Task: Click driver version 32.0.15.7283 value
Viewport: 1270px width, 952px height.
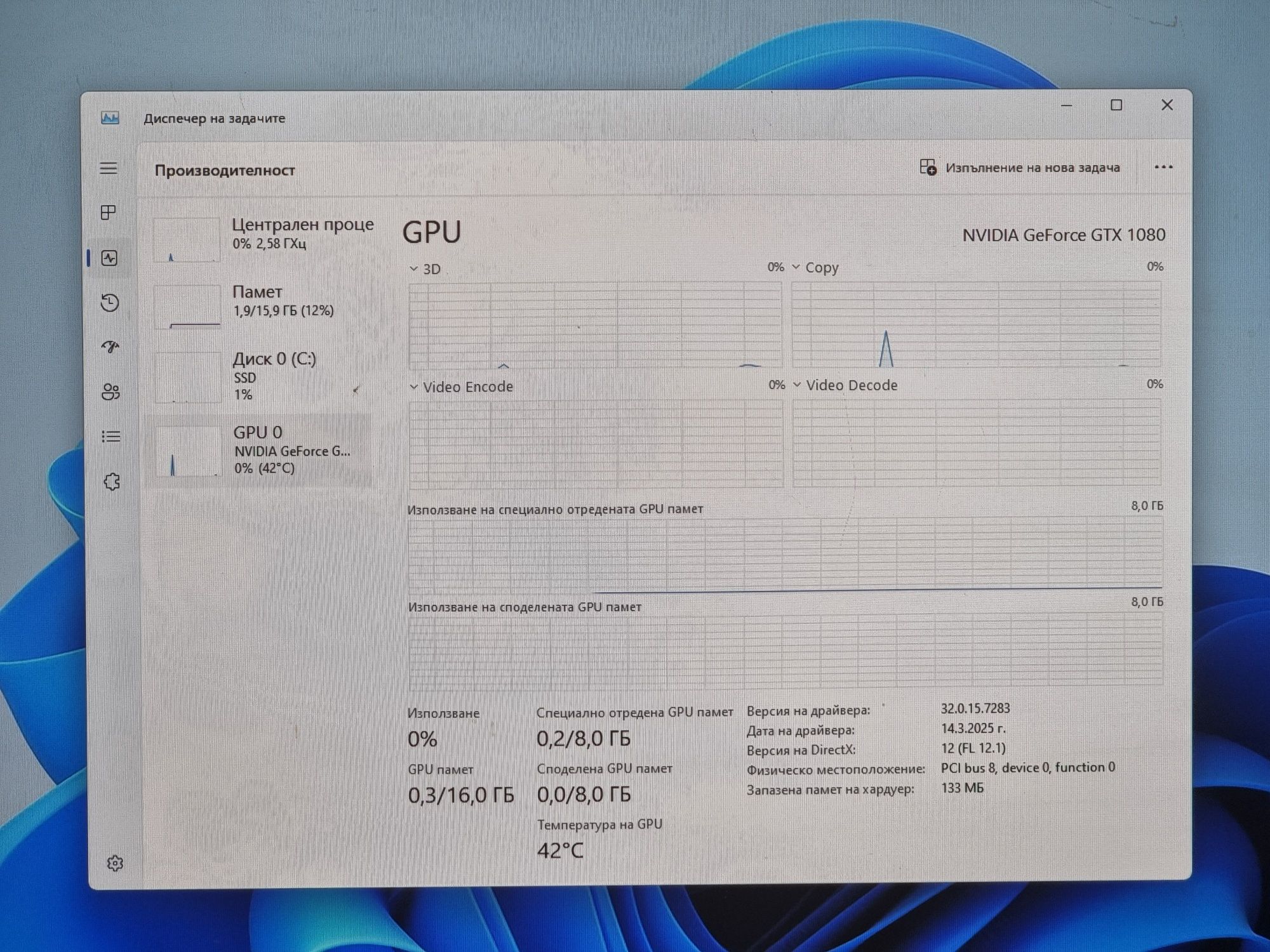Action: point(975,708)
